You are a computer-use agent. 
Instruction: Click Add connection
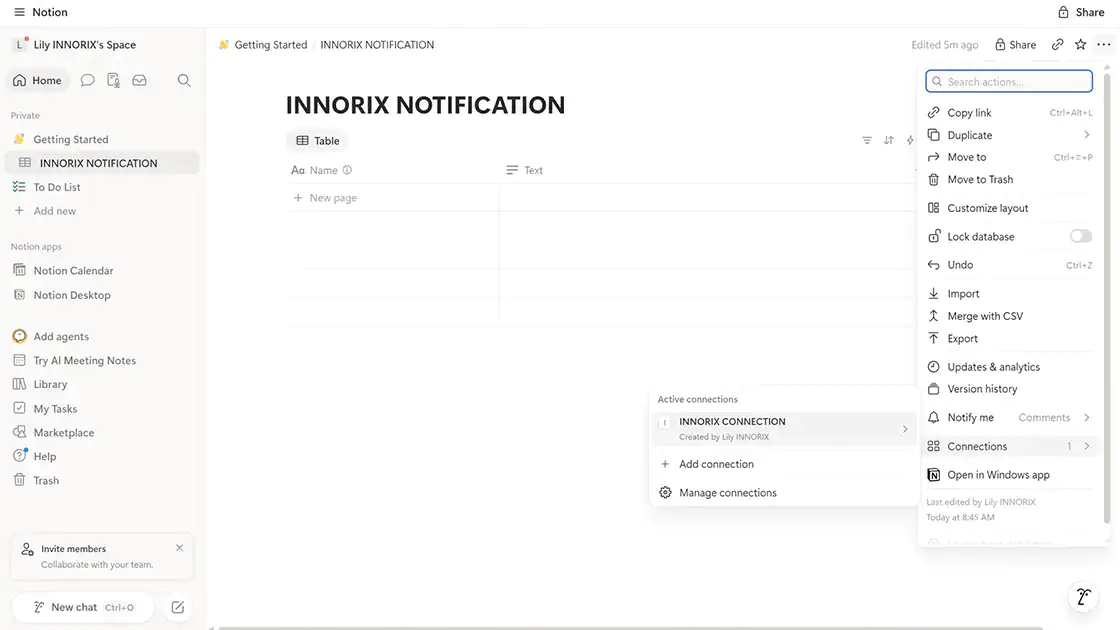(784, 464)
